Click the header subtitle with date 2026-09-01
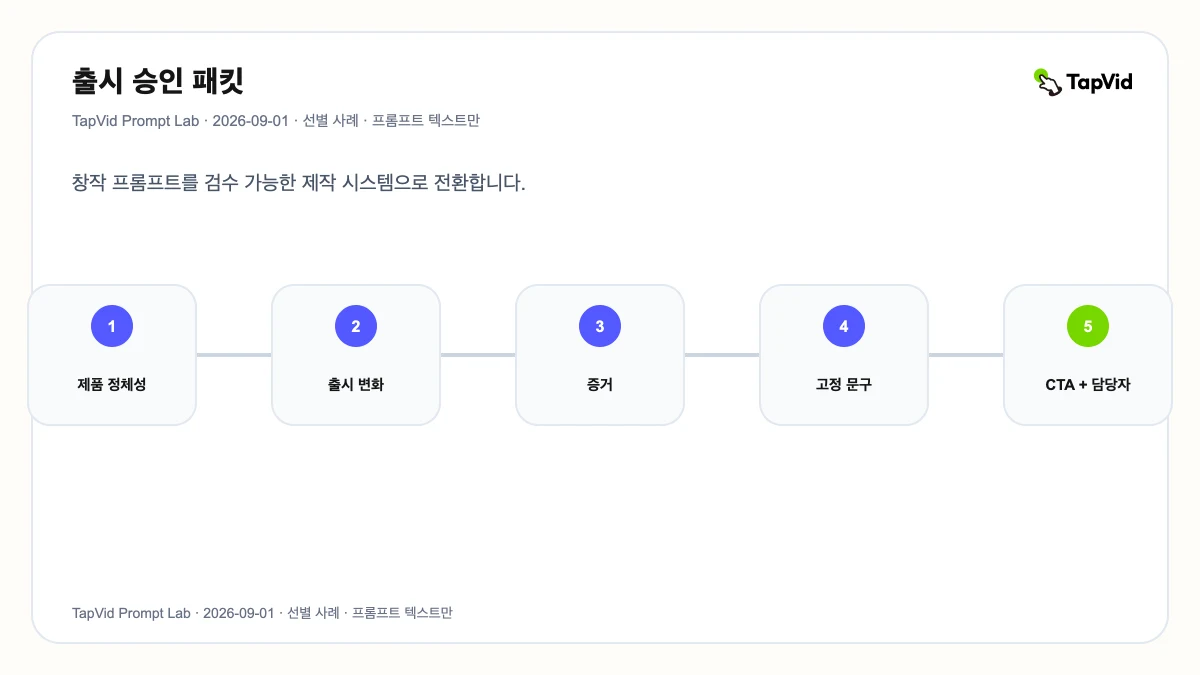 pos(276,121)
